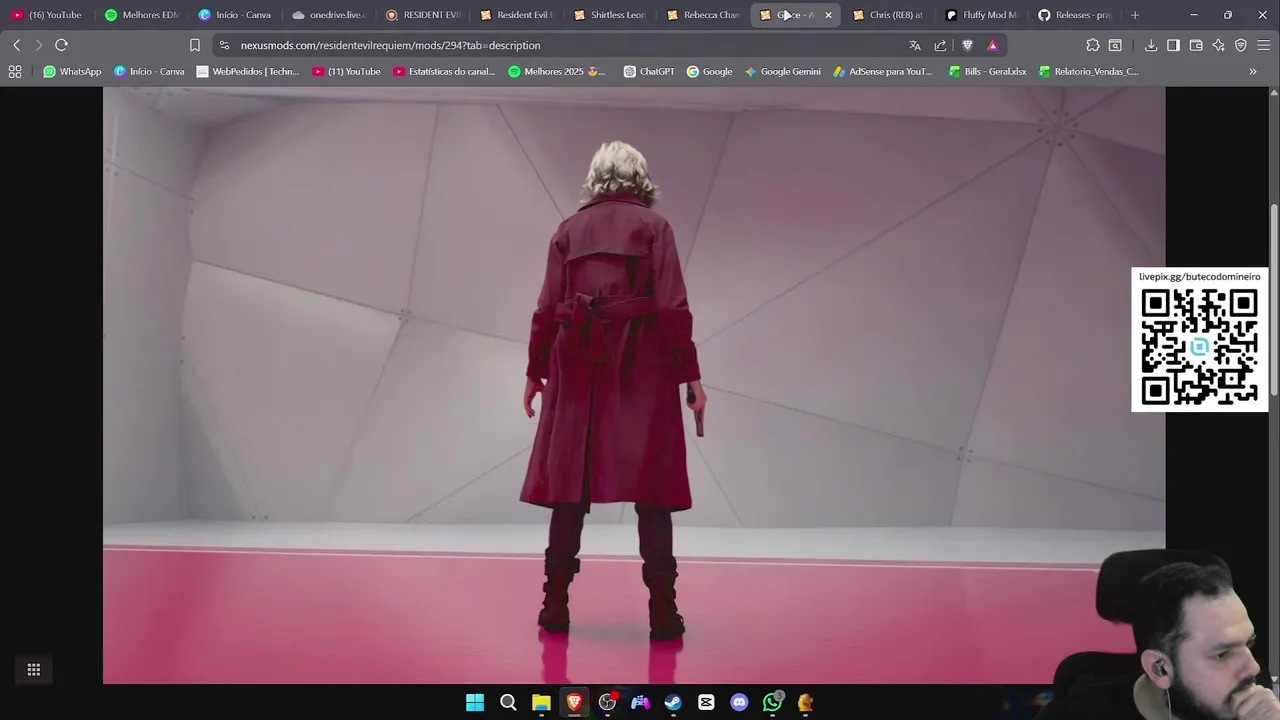This screenshot has width=1280, height=720.
Task: Click the red coat mod preview image
Action: coord(634,385)
